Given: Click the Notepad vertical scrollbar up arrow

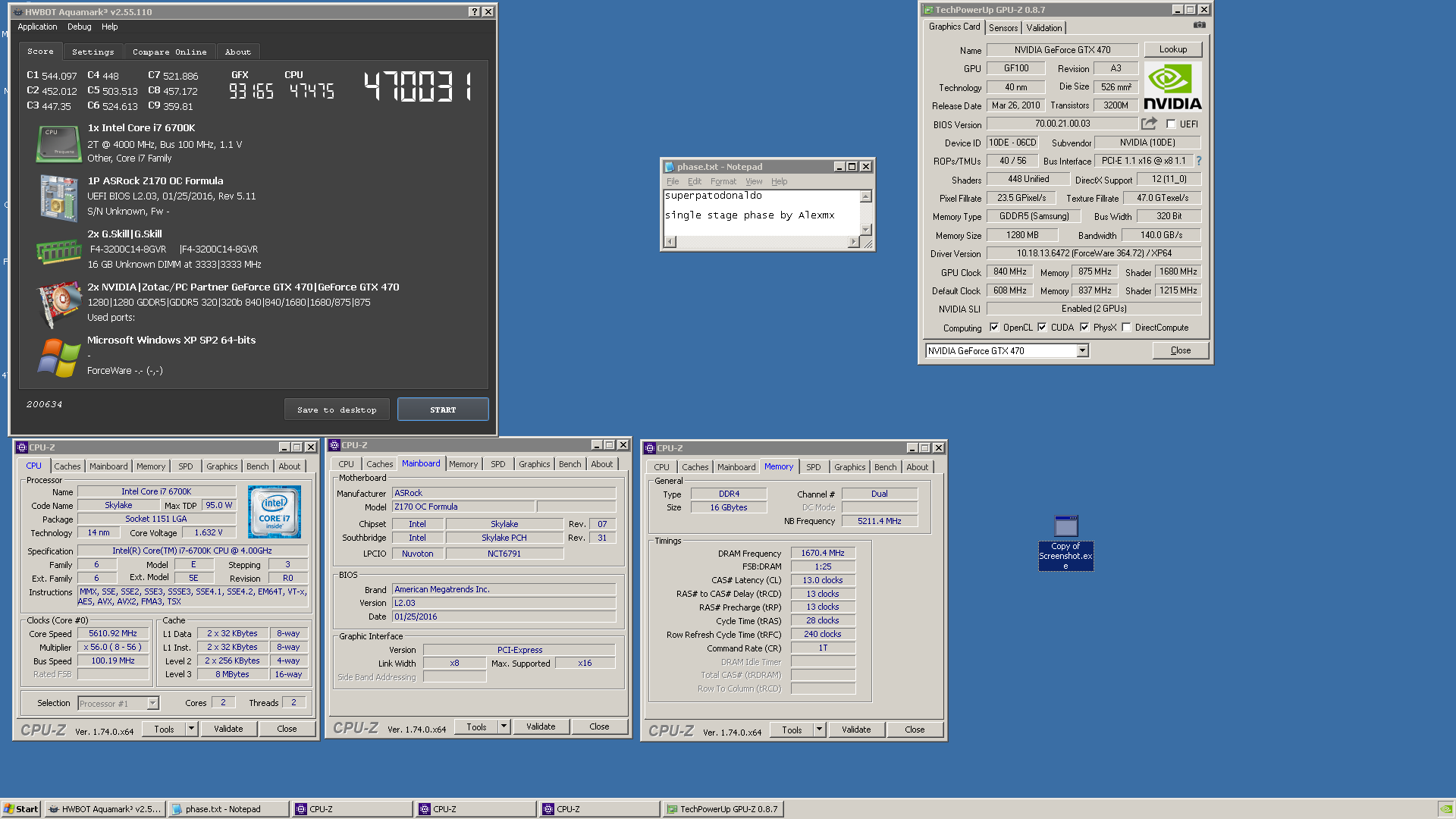Looking at the screenshot, I should coord(866,196).
